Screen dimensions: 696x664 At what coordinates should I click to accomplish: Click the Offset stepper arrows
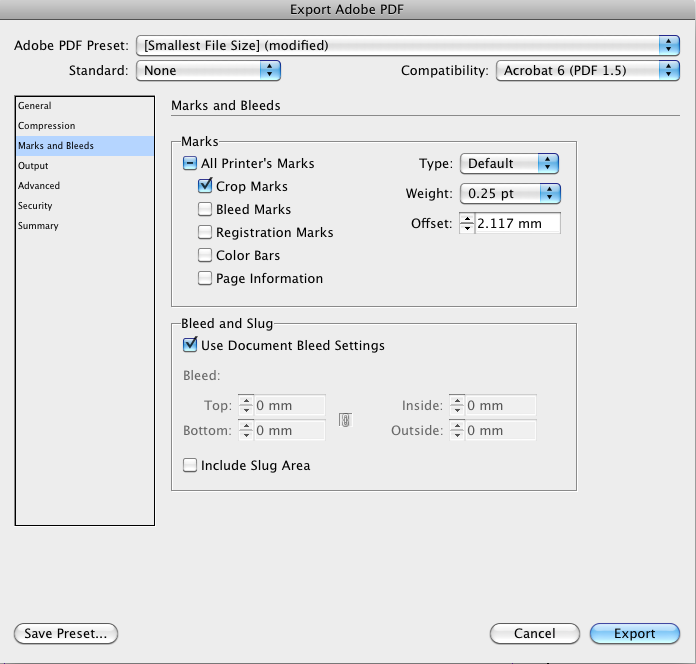coord(467,223)
